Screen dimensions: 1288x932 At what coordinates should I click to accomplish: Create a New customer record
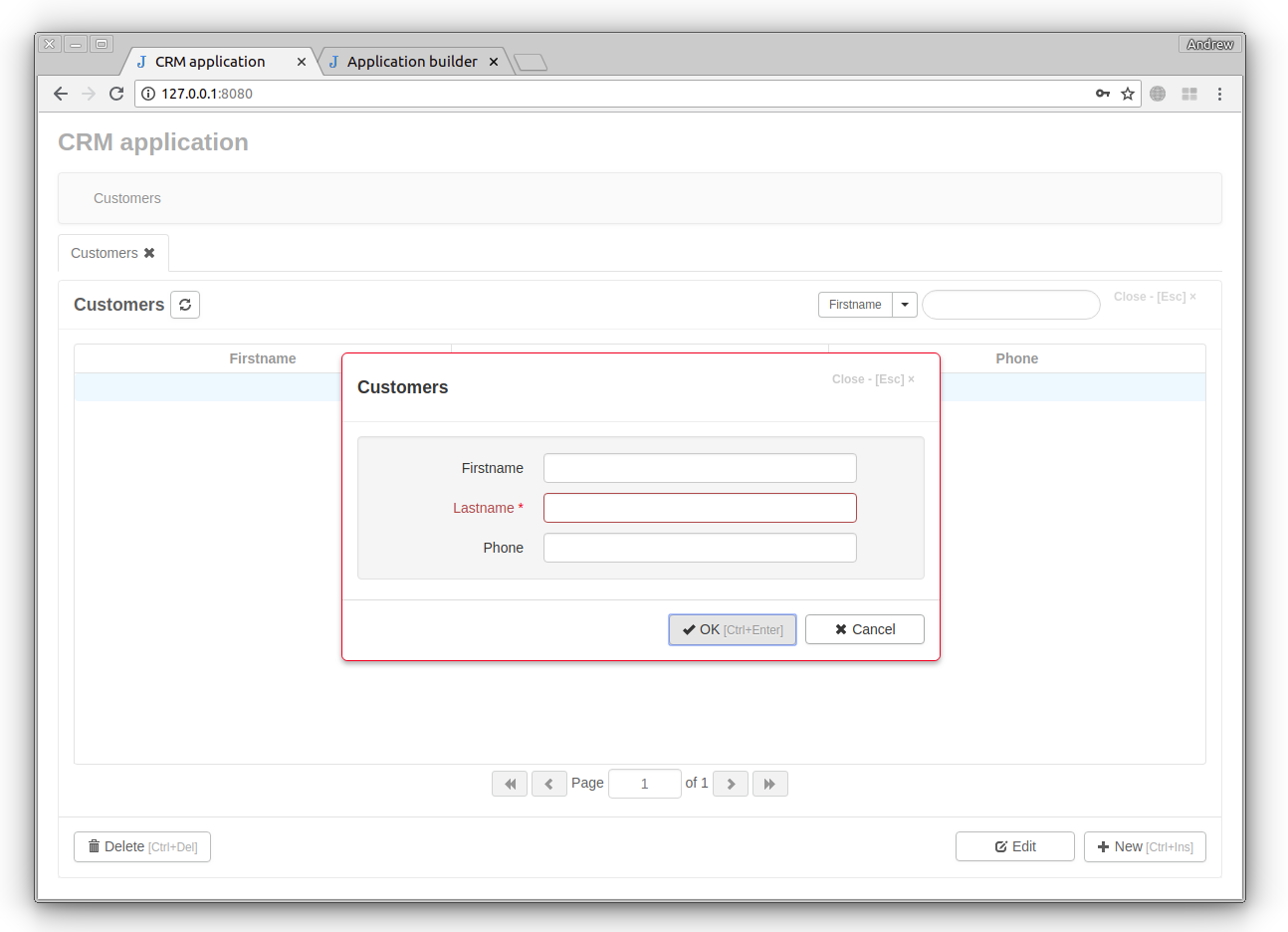click(x=1145, y=846)
